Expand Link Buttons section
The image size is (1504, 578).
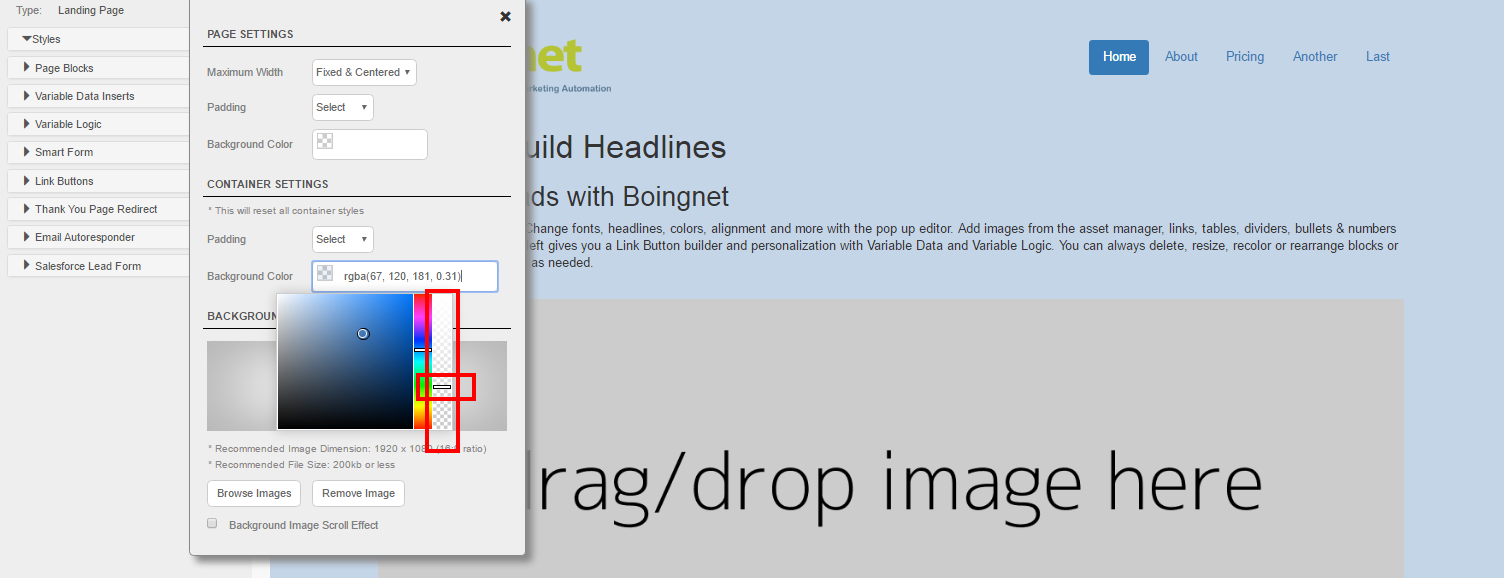point(98,181)
